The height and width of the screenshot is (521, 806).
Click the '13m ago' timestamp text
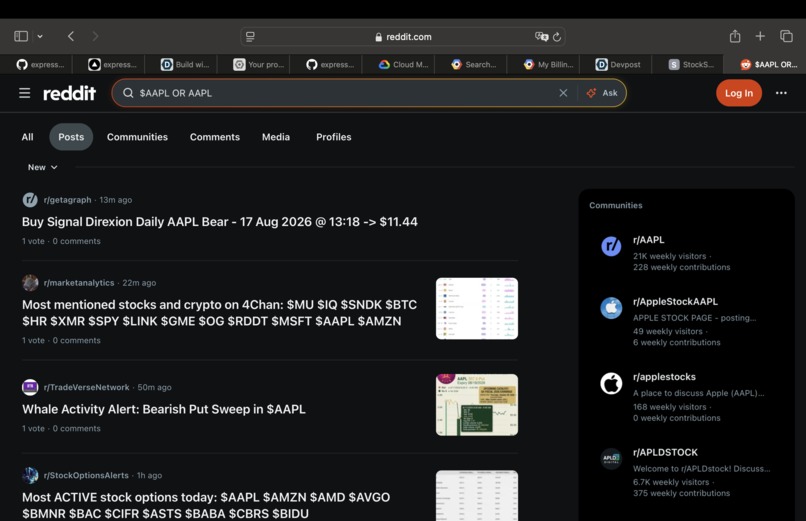click(x=116, y=200)
